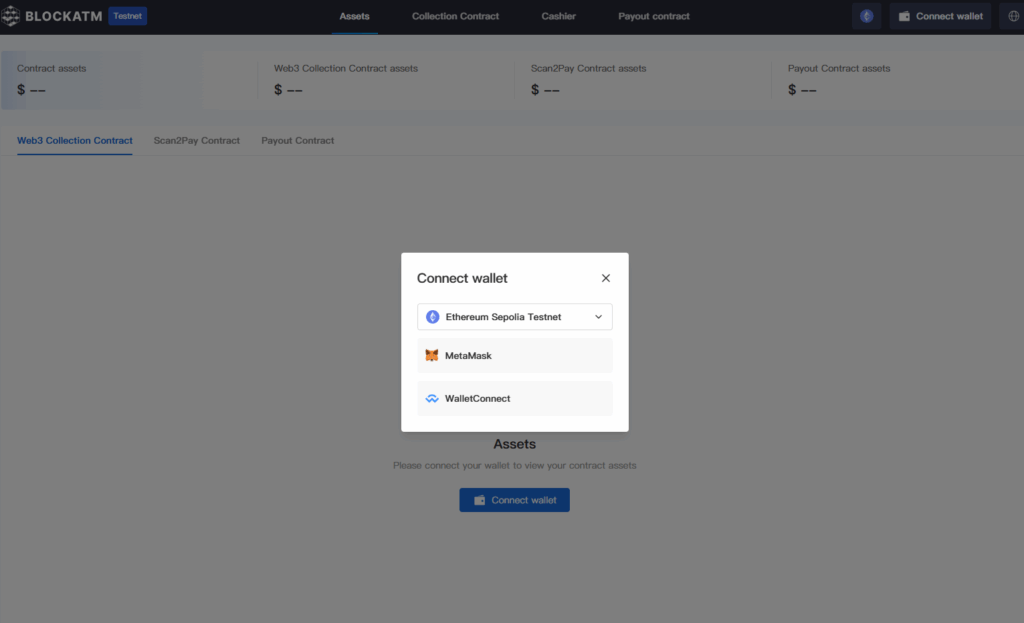
Task: Click the Testnet badge
Action: coord(127,16)
